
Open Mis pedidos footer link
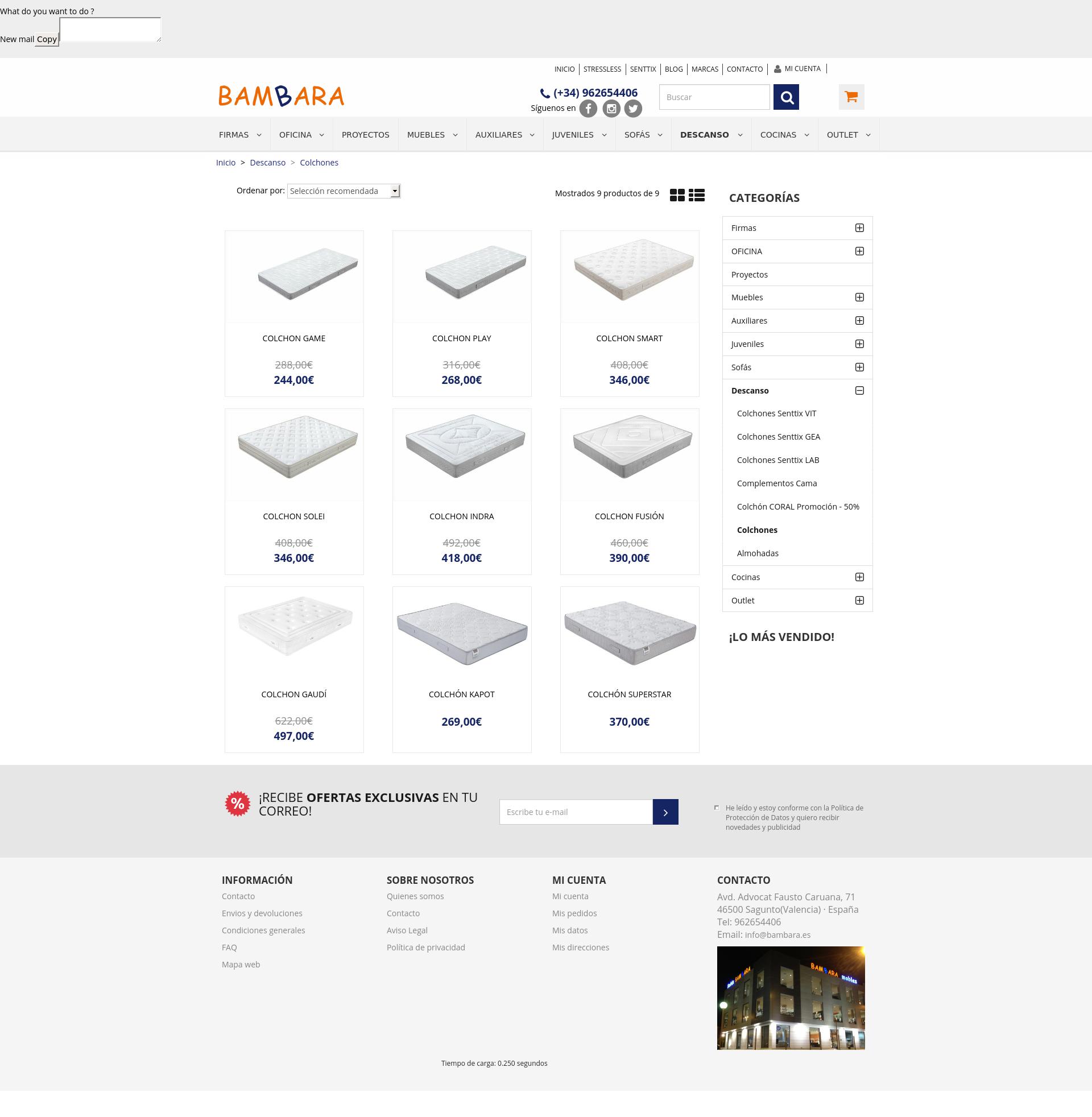click(574, 913)
